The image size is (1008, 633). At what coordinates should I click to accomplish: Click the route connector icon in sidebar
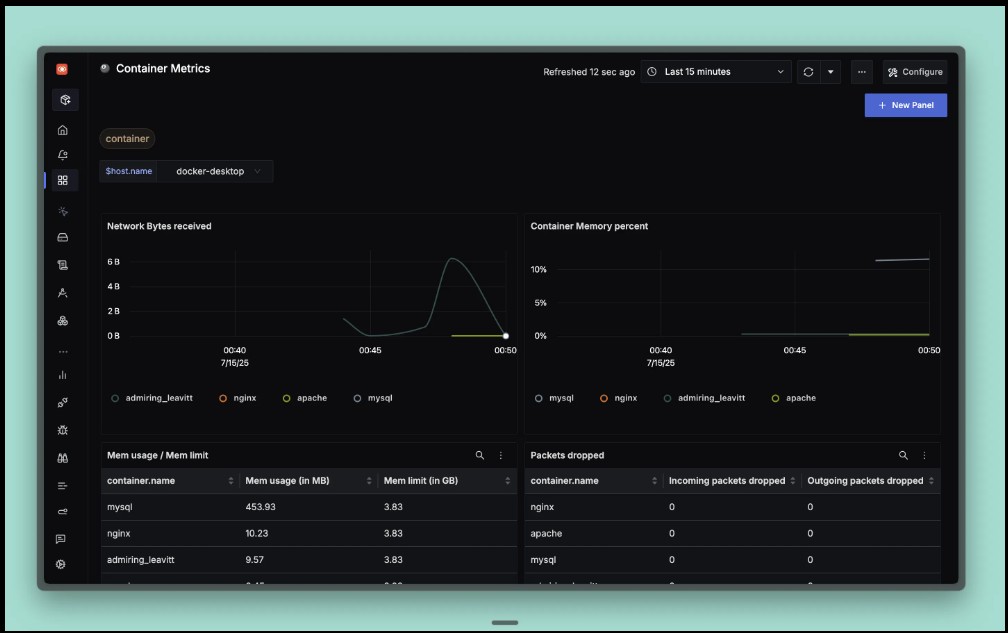tap(62, 512)
